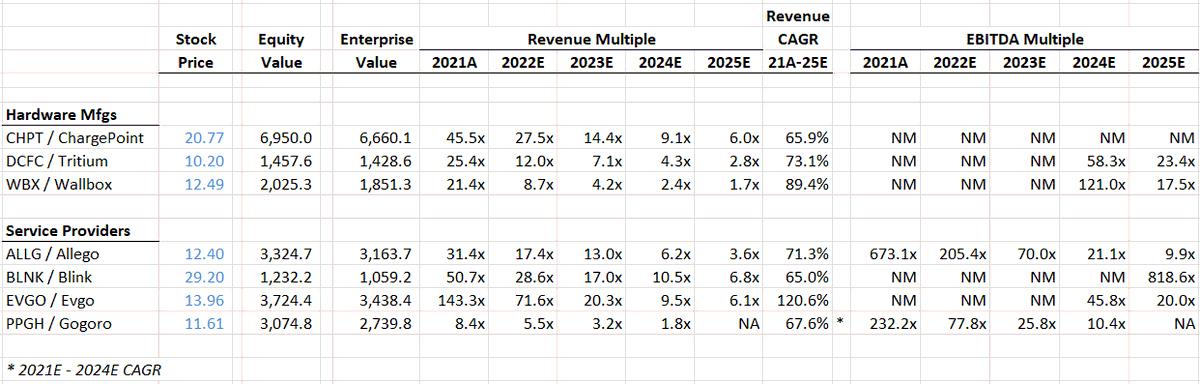Click ChargePoint stock price 20.77
The image size is (1200, 384).
[x=204, y=137]
